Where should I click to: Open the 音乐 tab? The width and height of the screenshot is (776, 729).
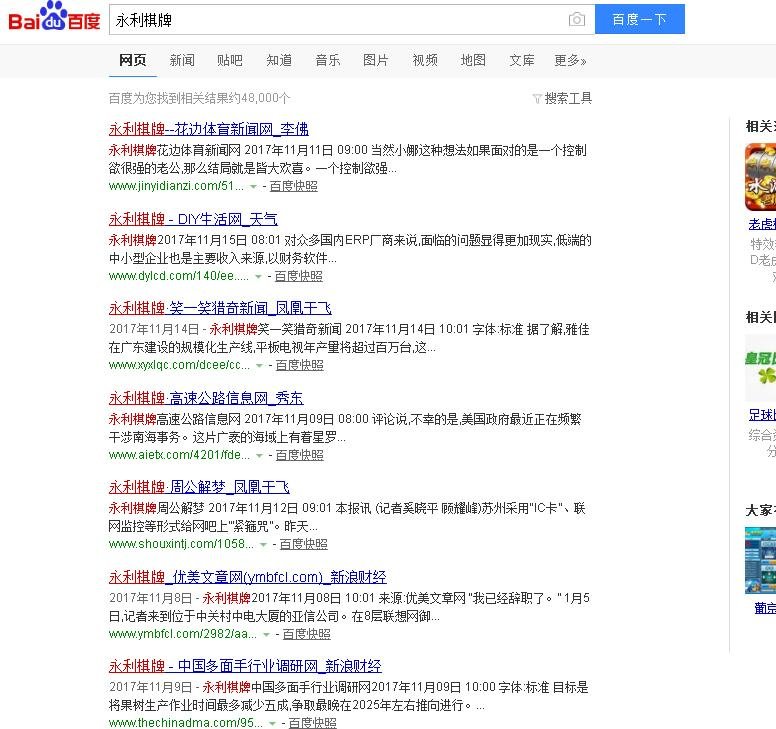(328, 60)
